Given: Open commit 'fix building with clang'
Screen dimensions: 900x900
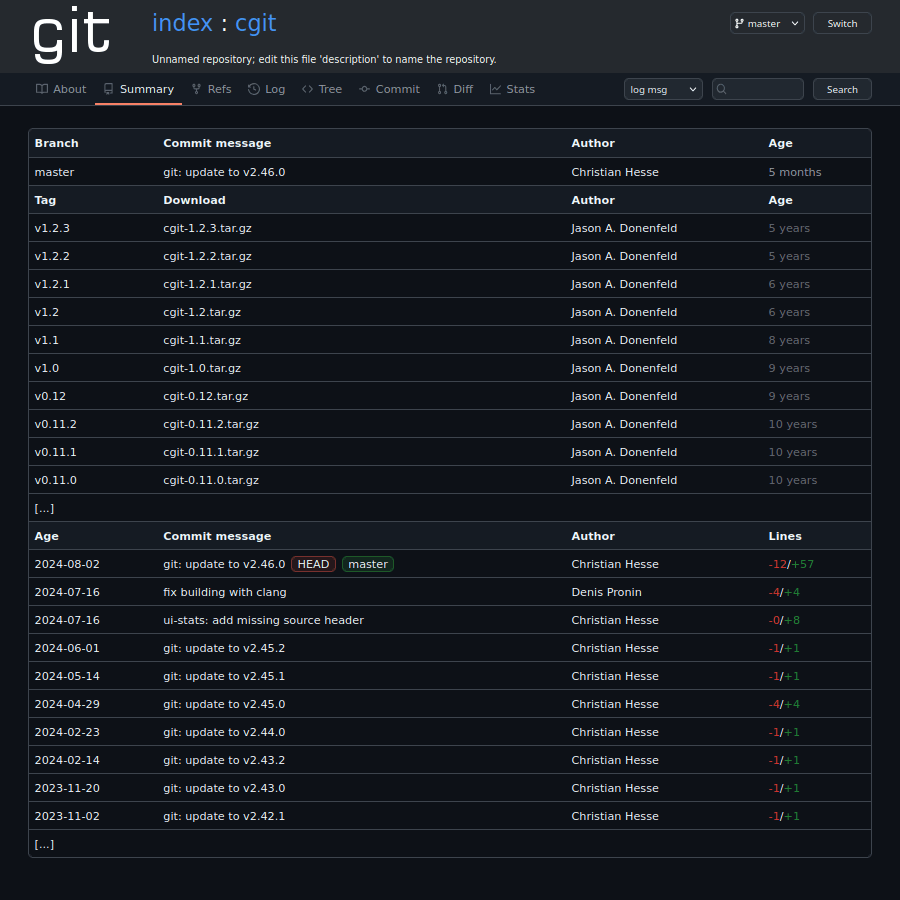Looking at the screenshot, I should (224, 592).
